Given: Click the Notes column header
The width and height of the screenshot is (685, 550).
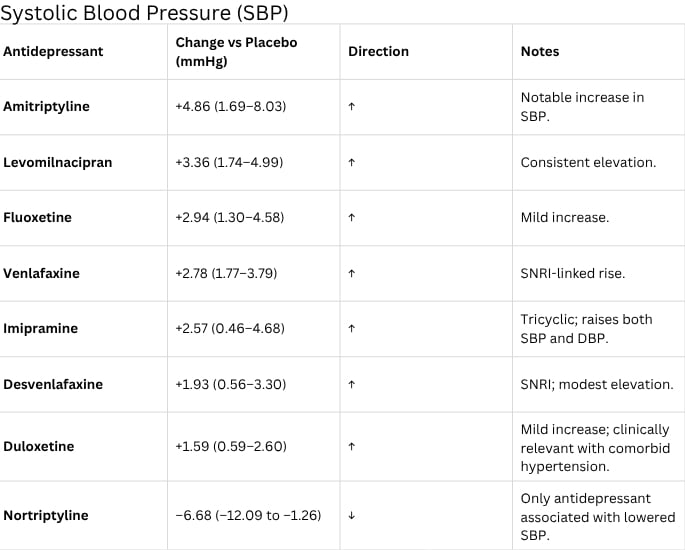Looking at the screenshot, I should coord(540,51).
